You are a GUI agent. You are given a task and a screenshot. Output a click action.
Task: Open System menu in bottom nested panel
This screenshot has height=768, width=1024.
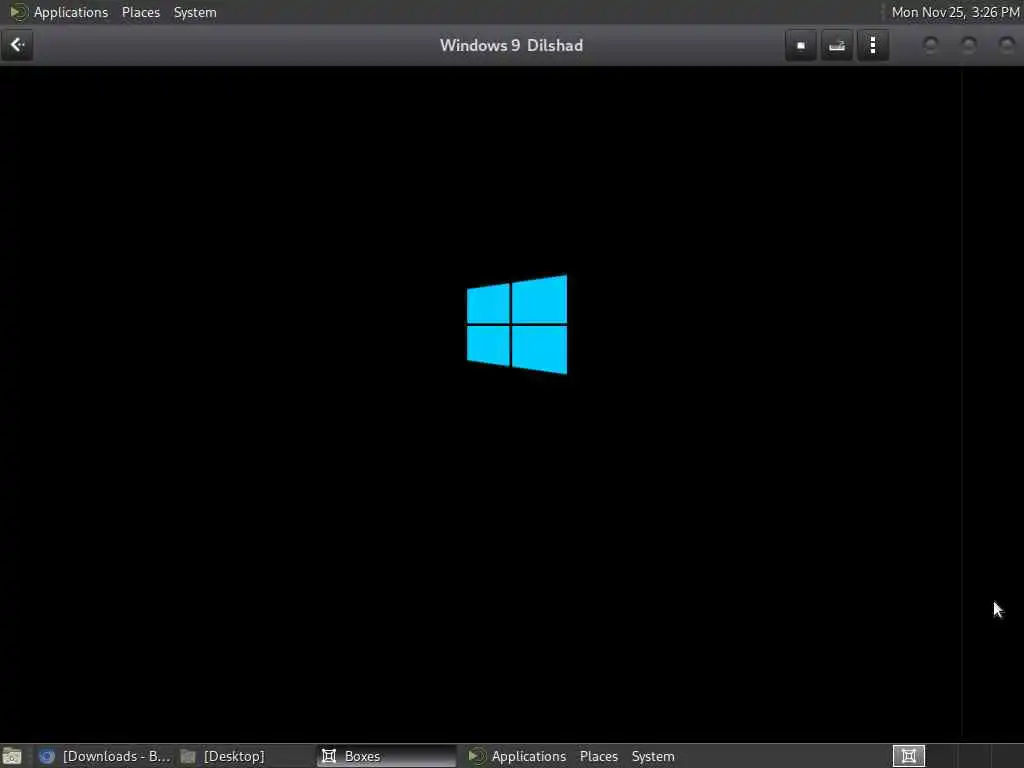point(653,756)
